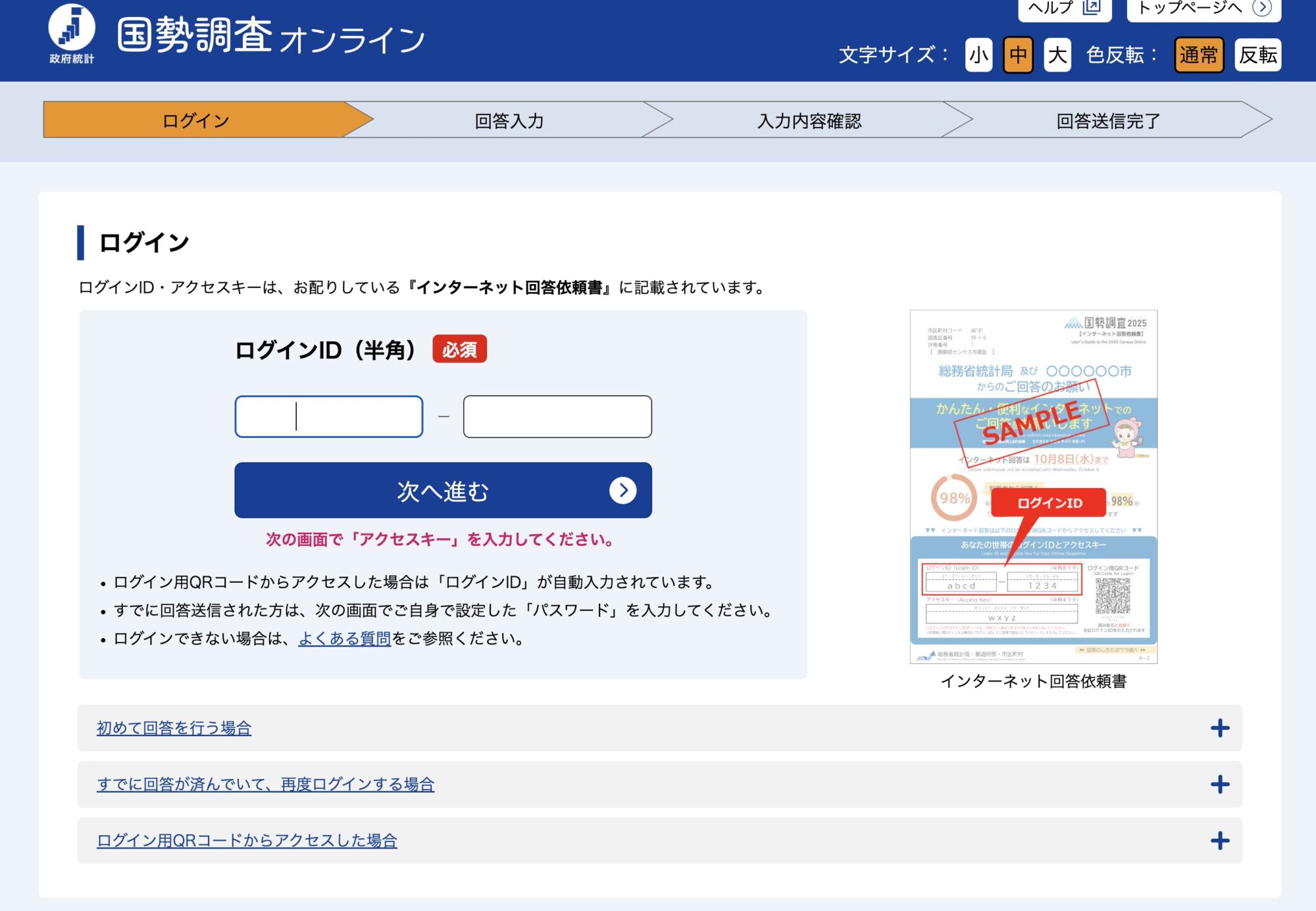Image resolution: width=1316 pixels, height=911 pixels.
Task: Expand ログイン用QRコードからアクセスした場合 section
Action: coord(247,841)
